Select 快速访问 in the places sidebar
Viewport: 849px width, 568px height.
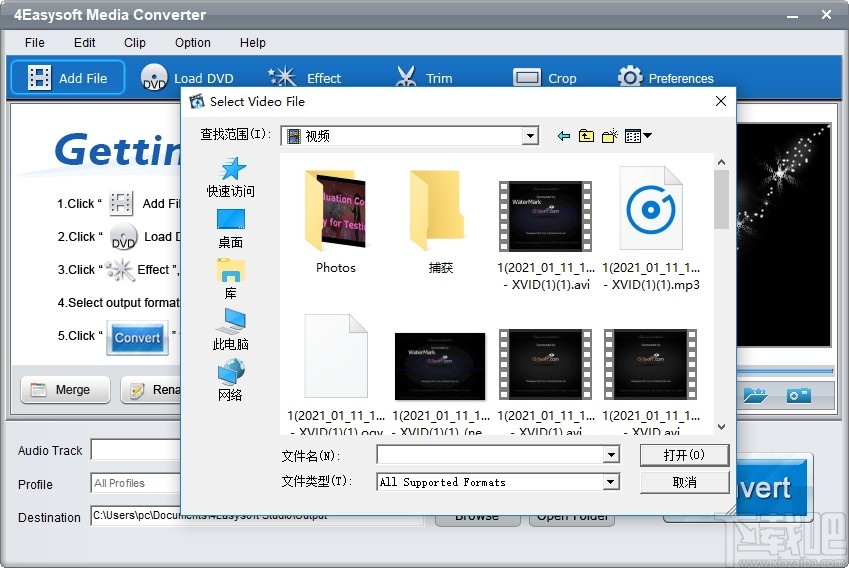click(231, 177)
